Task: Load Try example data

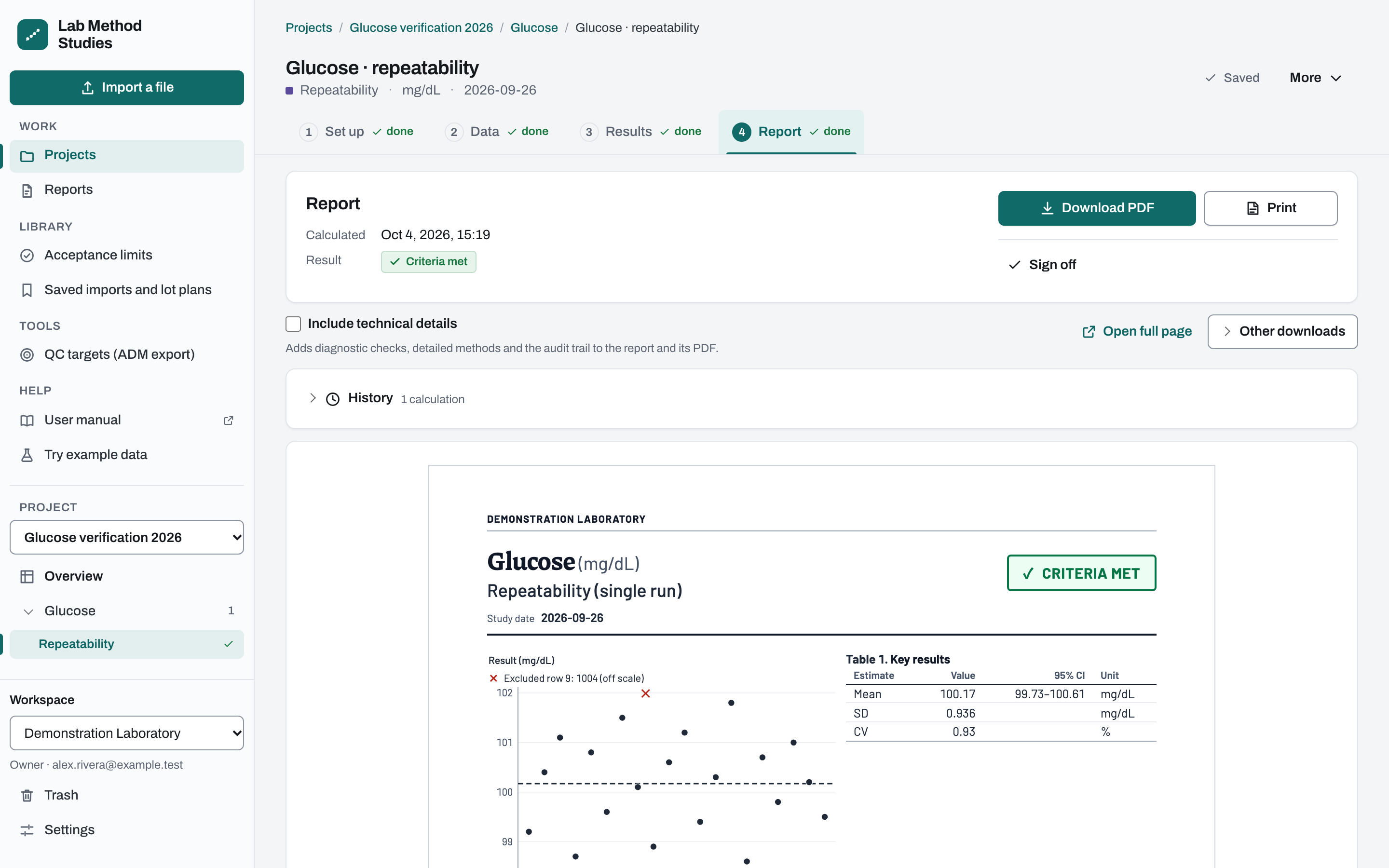Action: 126,455
